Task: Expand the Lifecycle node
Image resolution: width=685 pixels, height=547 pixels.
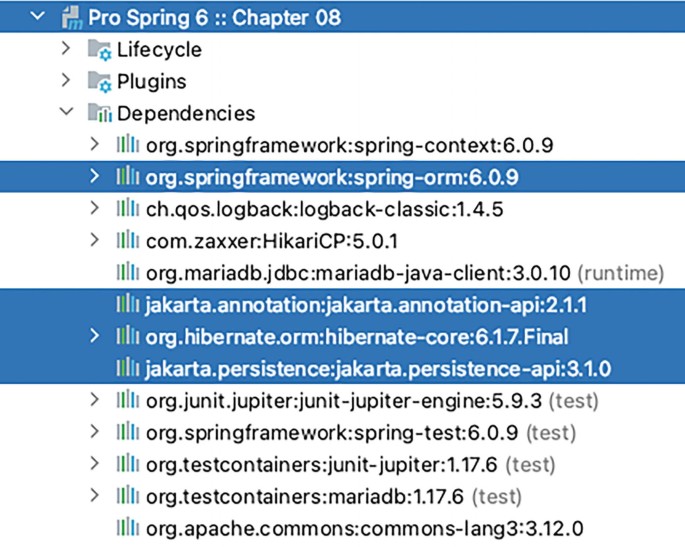Action: pos(66,49)
